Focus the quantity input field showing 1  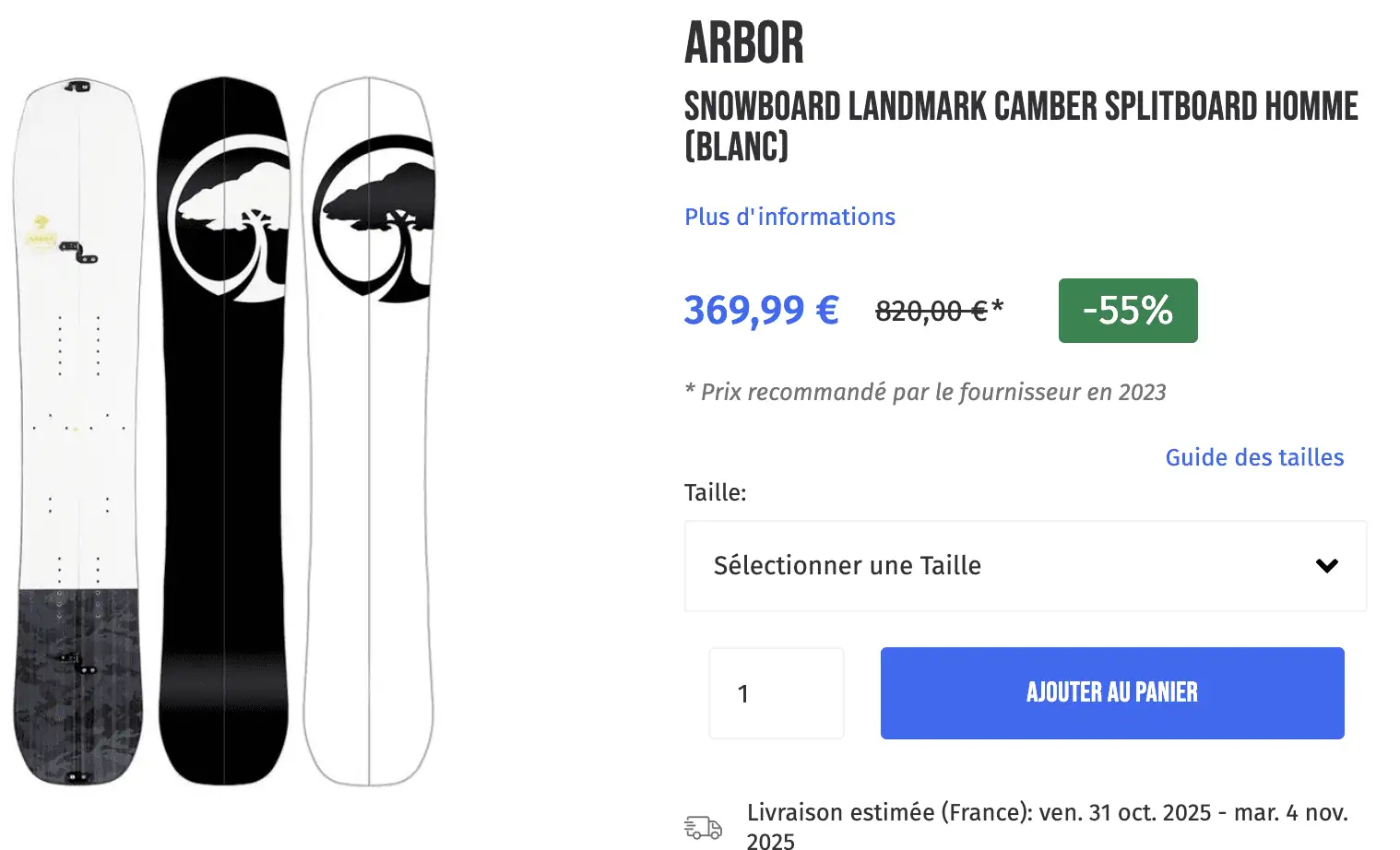(x=776, y=693)
